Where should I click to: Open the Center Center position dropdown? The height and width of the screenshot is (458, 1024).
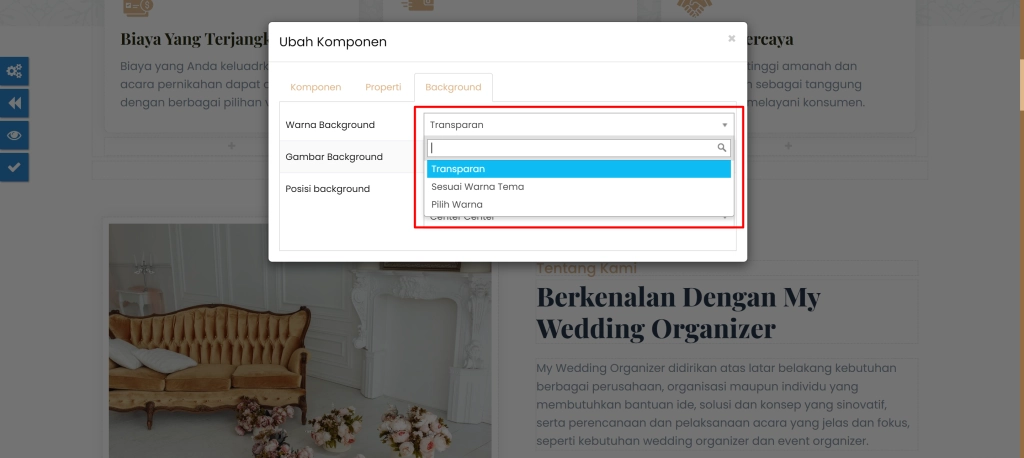pyautogui.click(x=579, y=218)
